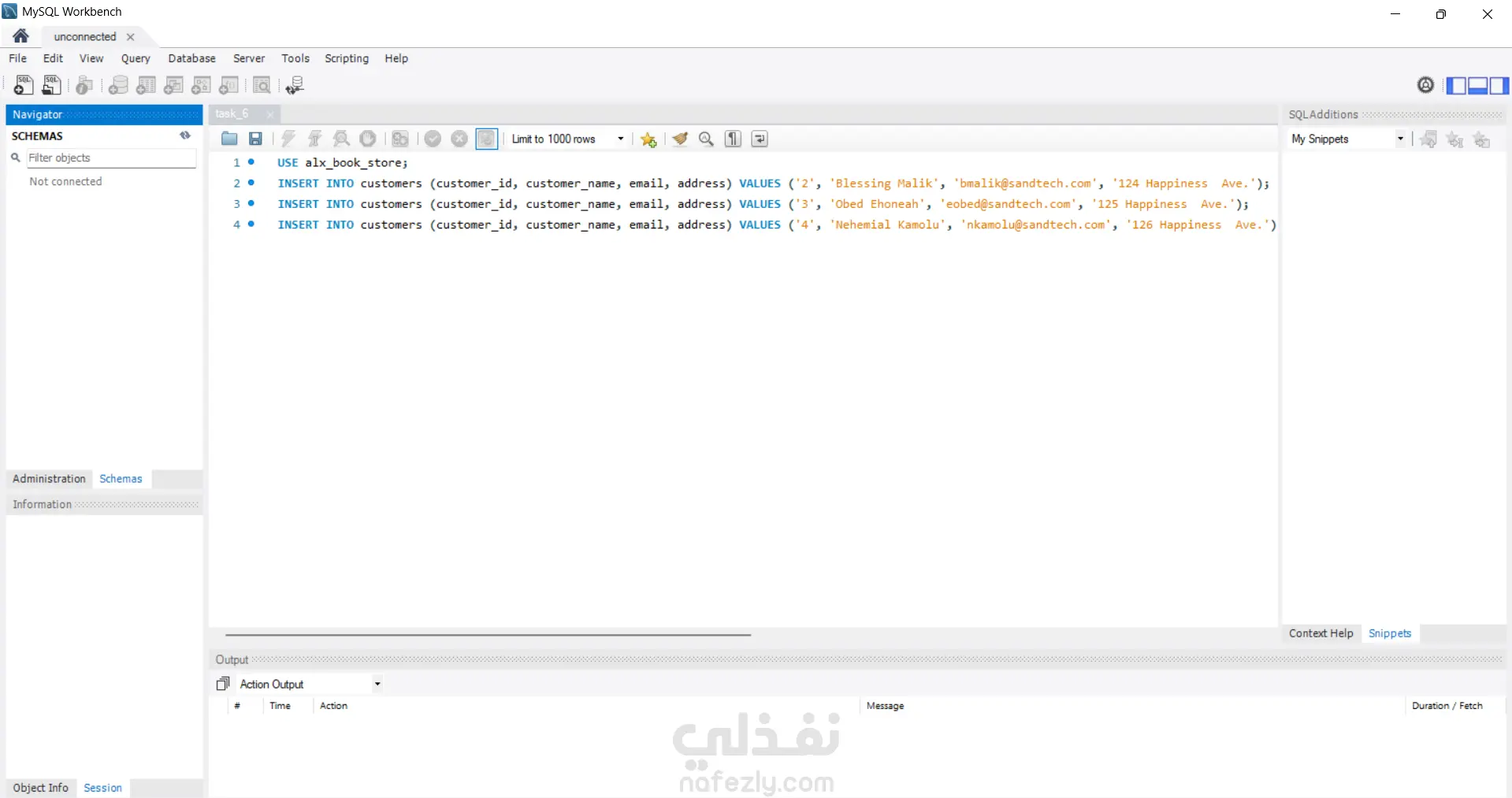Open a SQL script file in new tab
1512x798 pixels.
pyautogui.click(x=52, y=85)
